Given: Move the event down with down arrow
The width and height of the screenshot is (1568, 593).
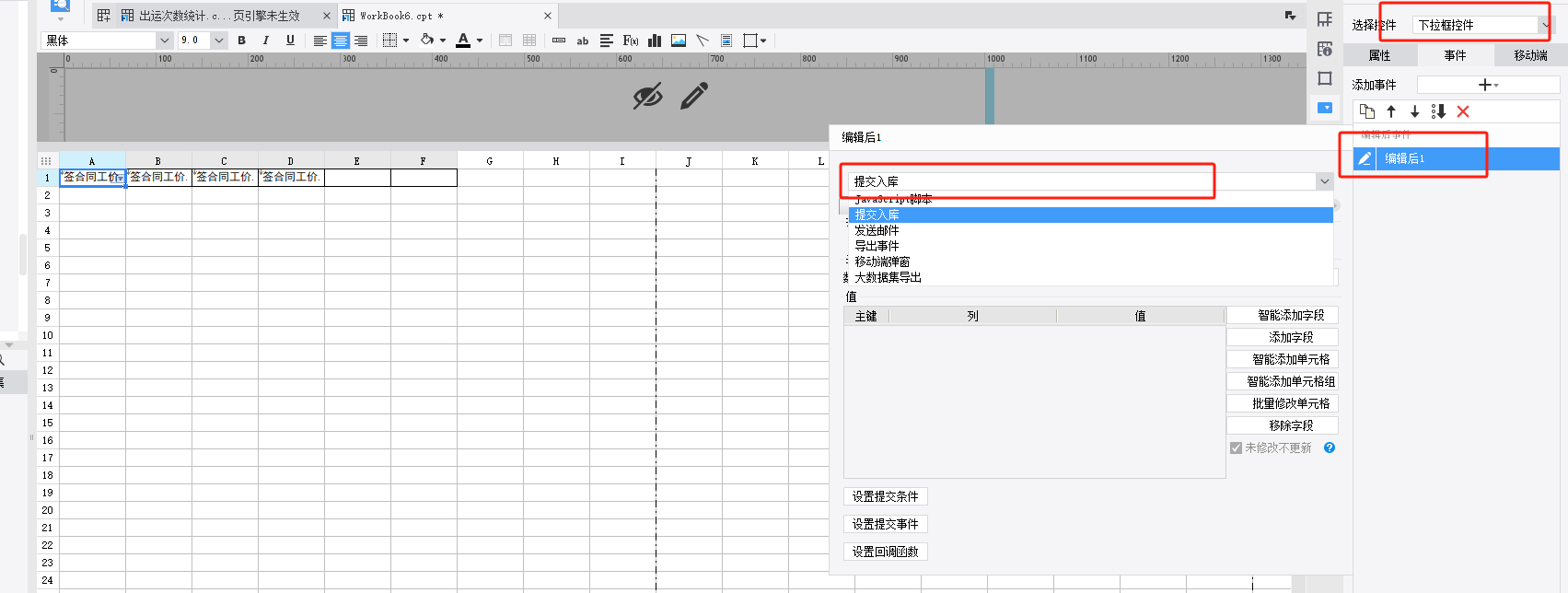Looking at the screenshot, I should pos(1415,111).
